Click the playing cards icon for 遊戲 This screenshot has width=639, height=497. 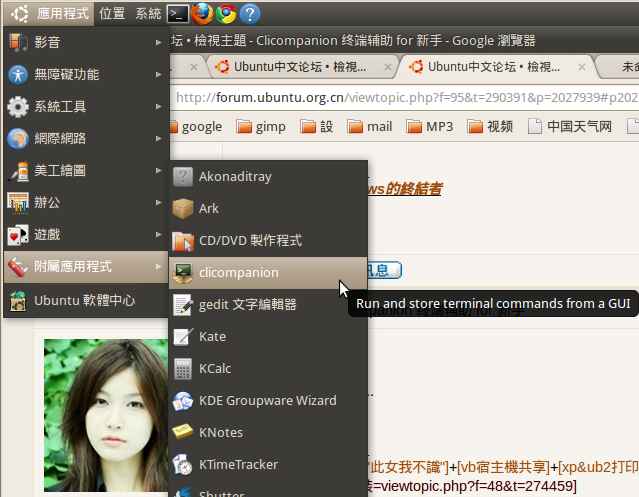click(18, 235)
